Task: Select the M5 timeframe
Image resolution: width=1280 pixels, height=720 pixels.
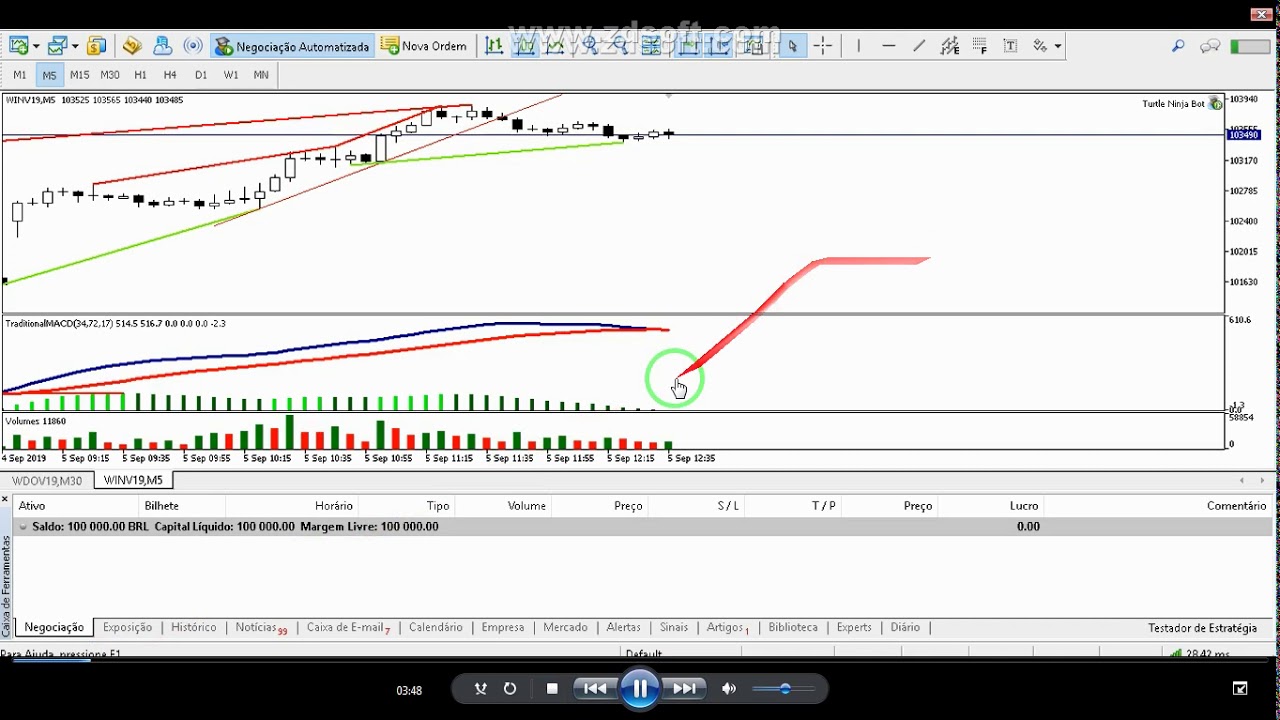Action: [x=49, y=75]
